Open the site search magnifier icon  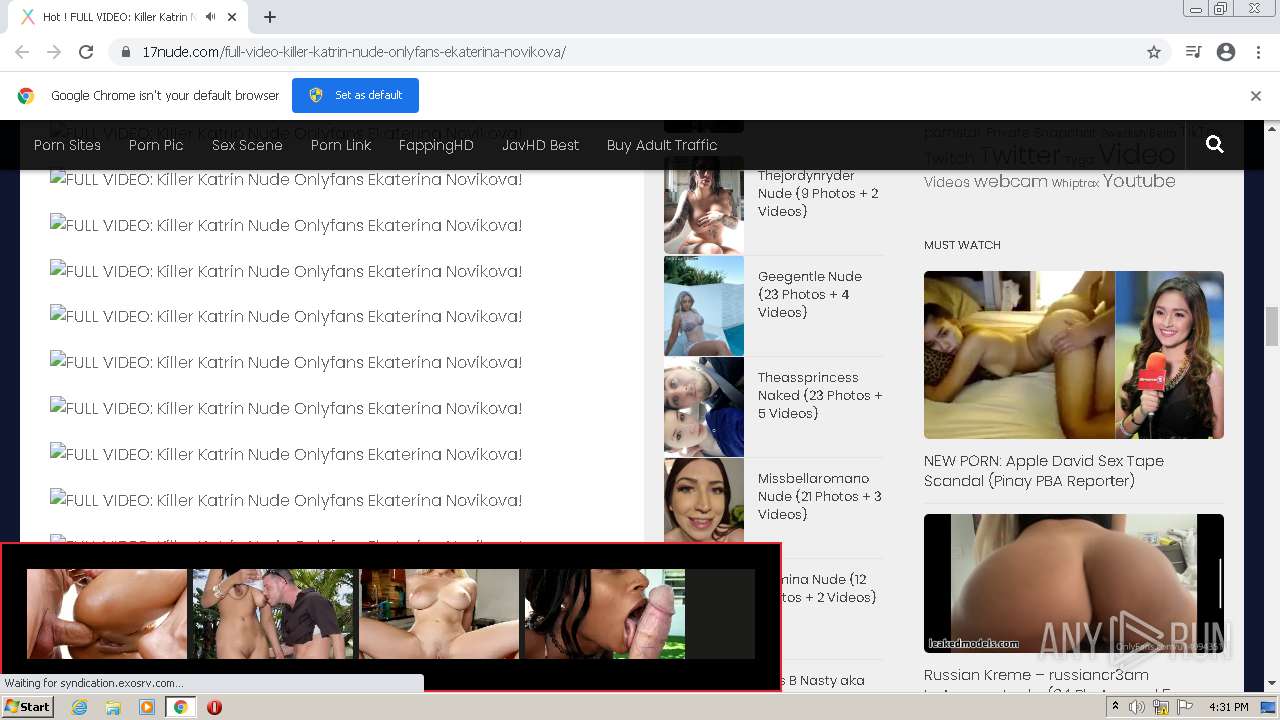[1215, 145]
